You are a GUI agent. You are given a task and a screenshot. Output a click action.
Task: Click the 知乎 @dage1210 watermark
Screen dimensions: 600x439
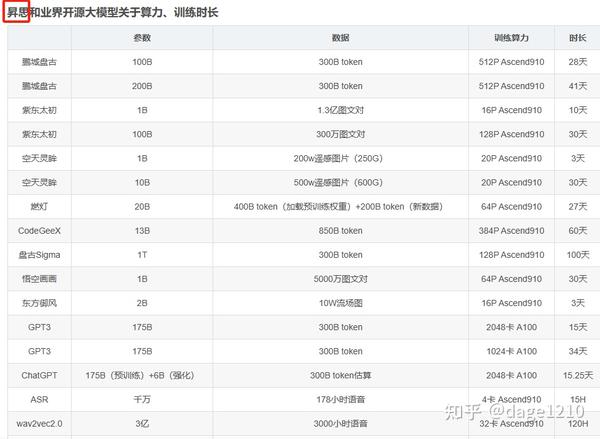(514, 411)
